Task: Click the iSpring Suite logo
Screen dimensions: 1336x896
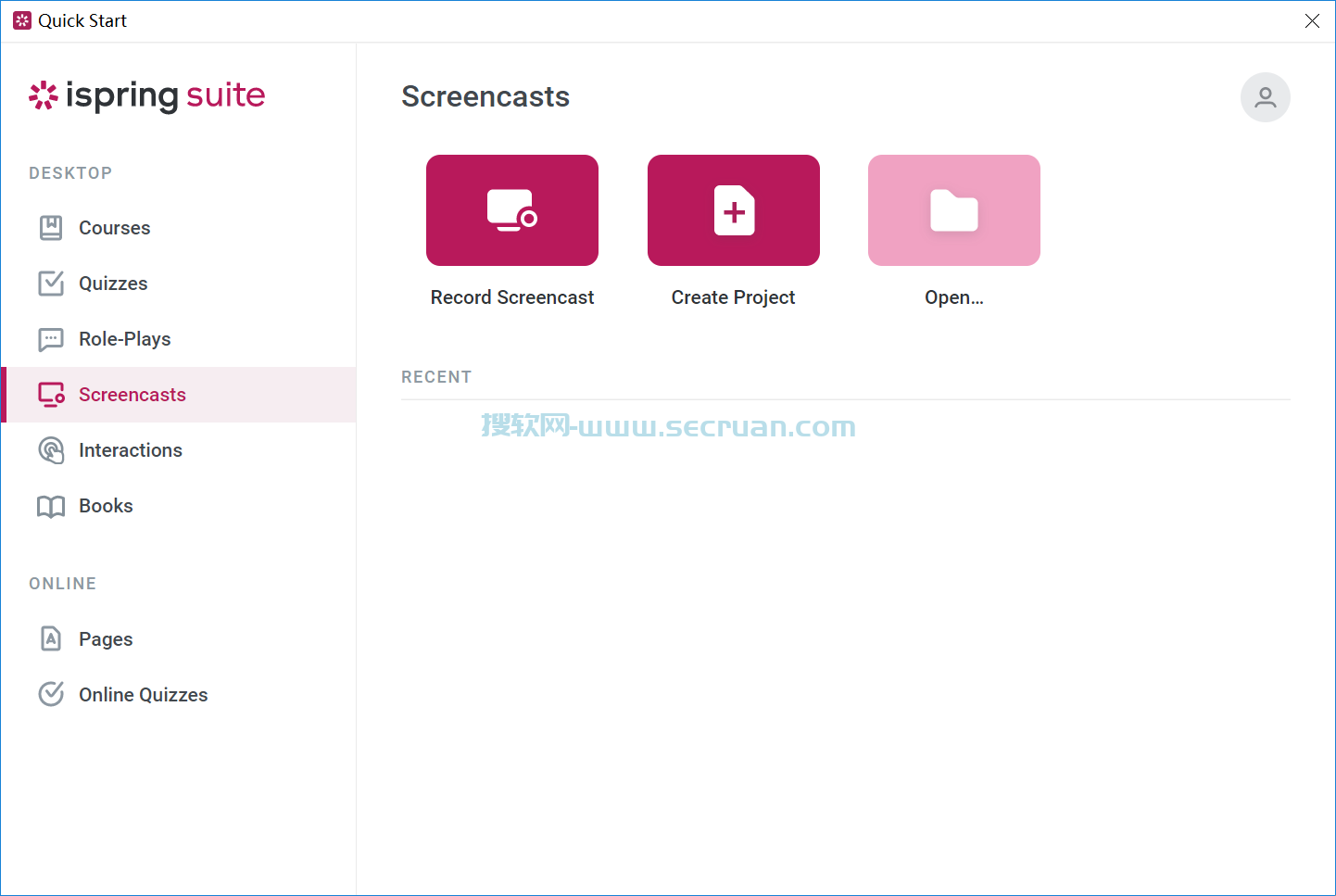Action: [147, 95]
